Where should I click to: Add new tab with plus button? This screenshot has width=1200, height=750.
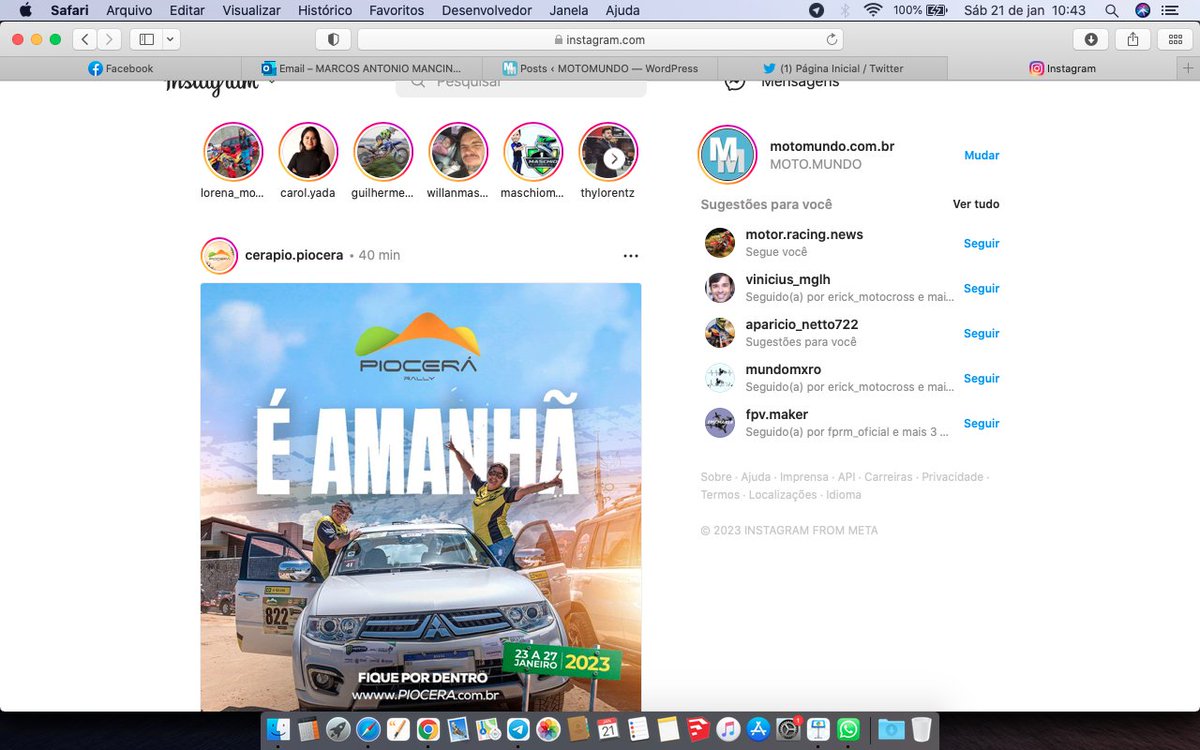[1188, 68]
